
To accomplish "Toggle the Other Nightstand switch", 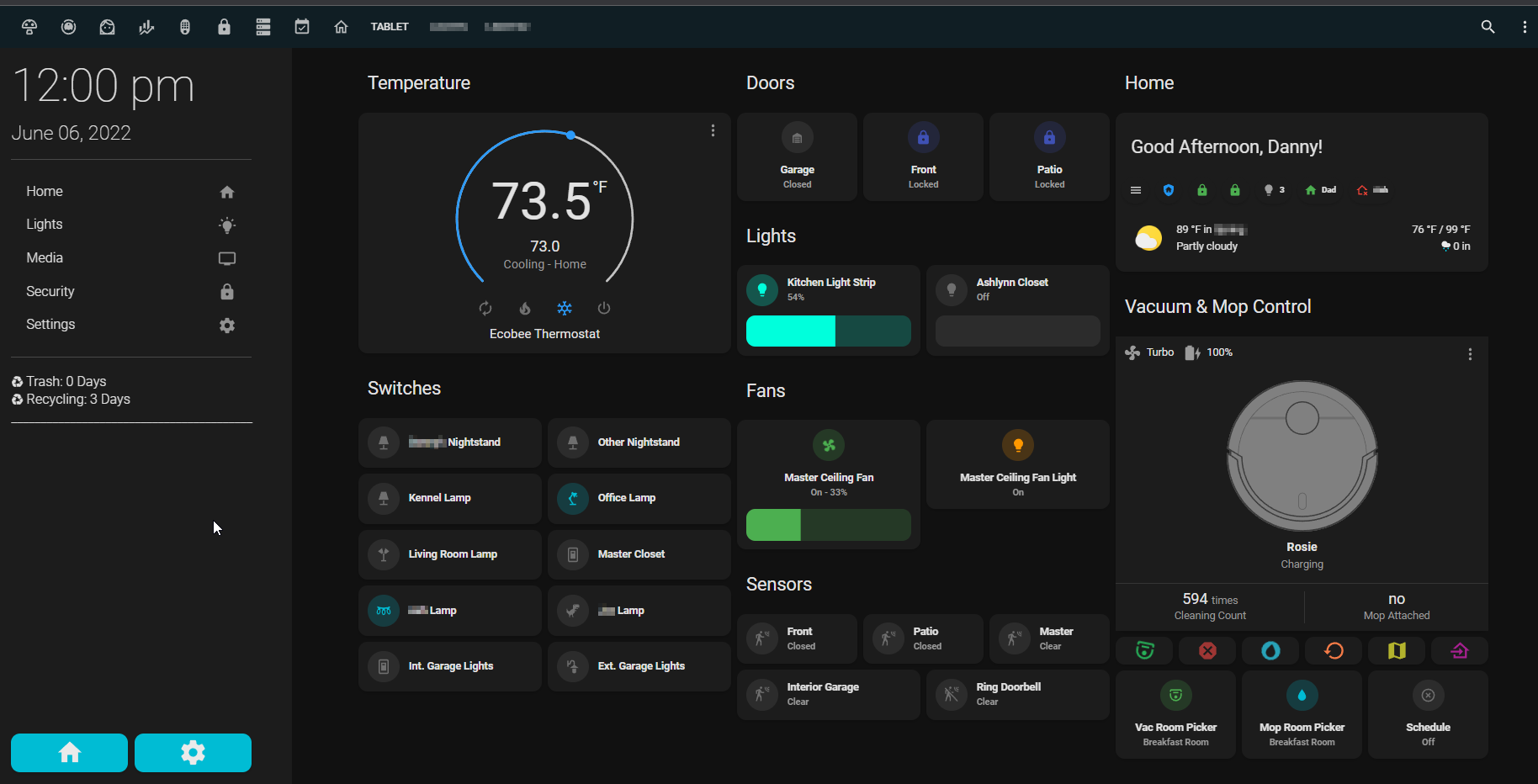I will (x=639, y=442).
